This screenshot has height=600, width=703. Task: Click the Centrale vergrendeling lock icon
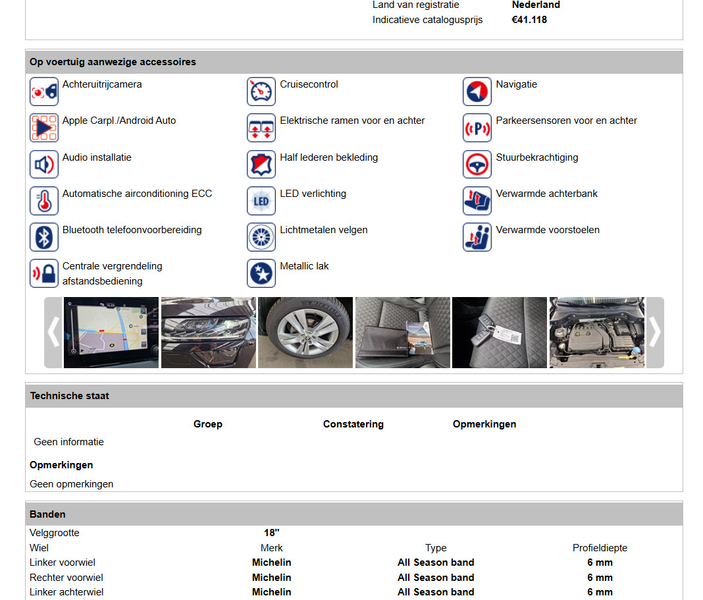(x=44, y=273)
